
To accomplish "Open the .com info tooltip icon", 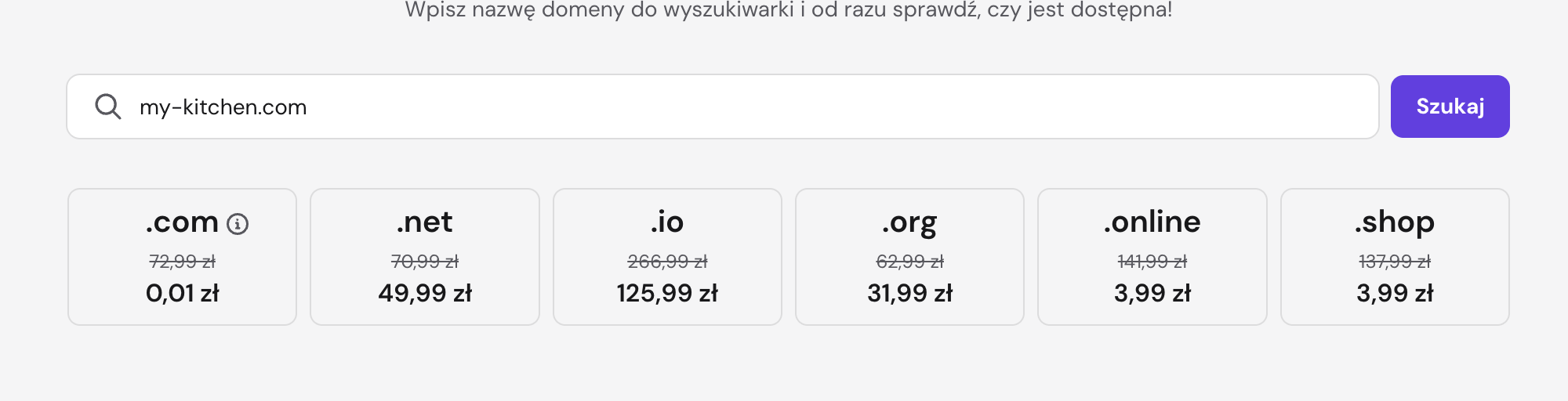I will [x=238, y=224].
